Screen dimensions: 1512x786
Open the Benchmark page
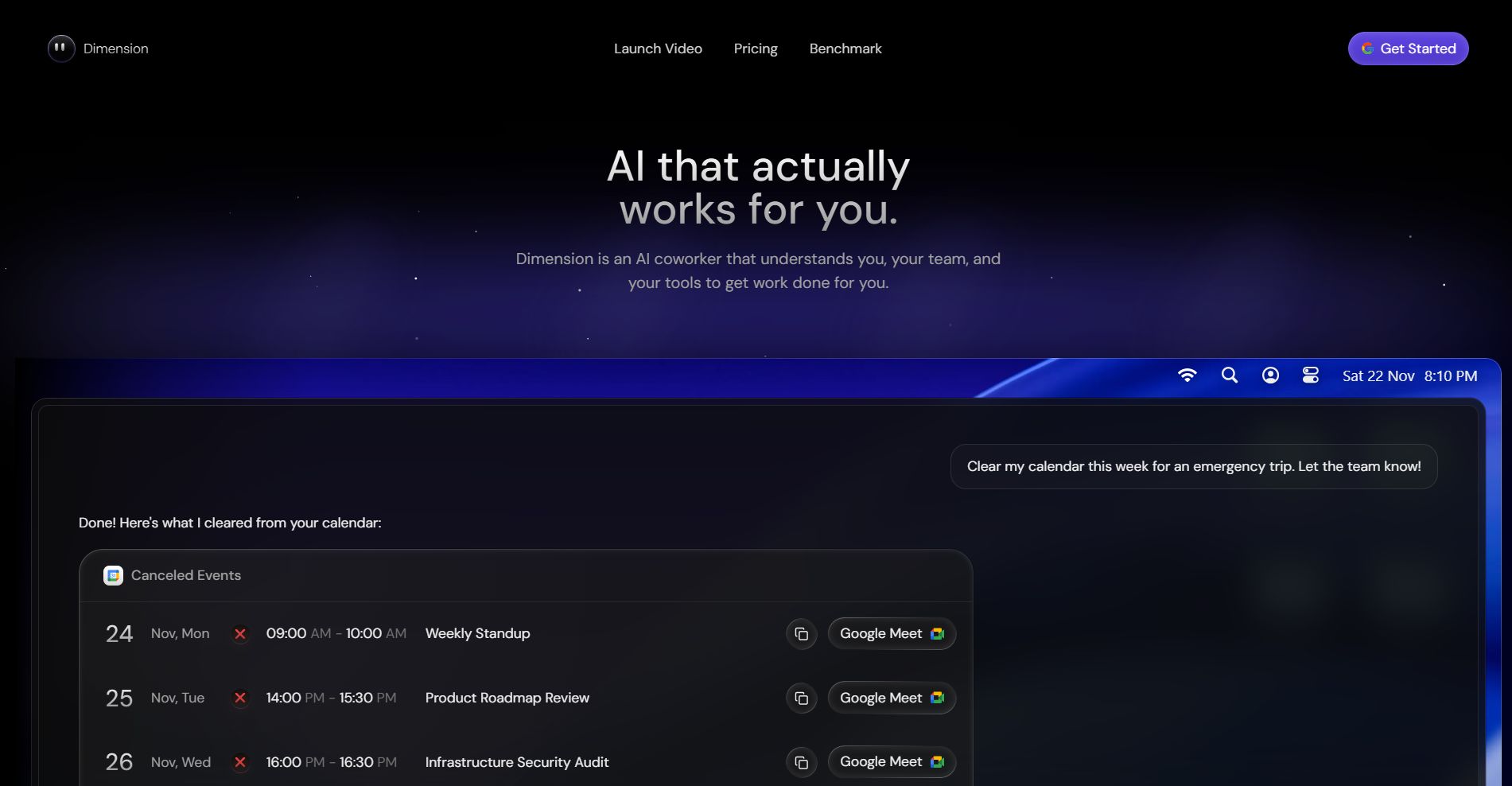click(x=845, y=49)
